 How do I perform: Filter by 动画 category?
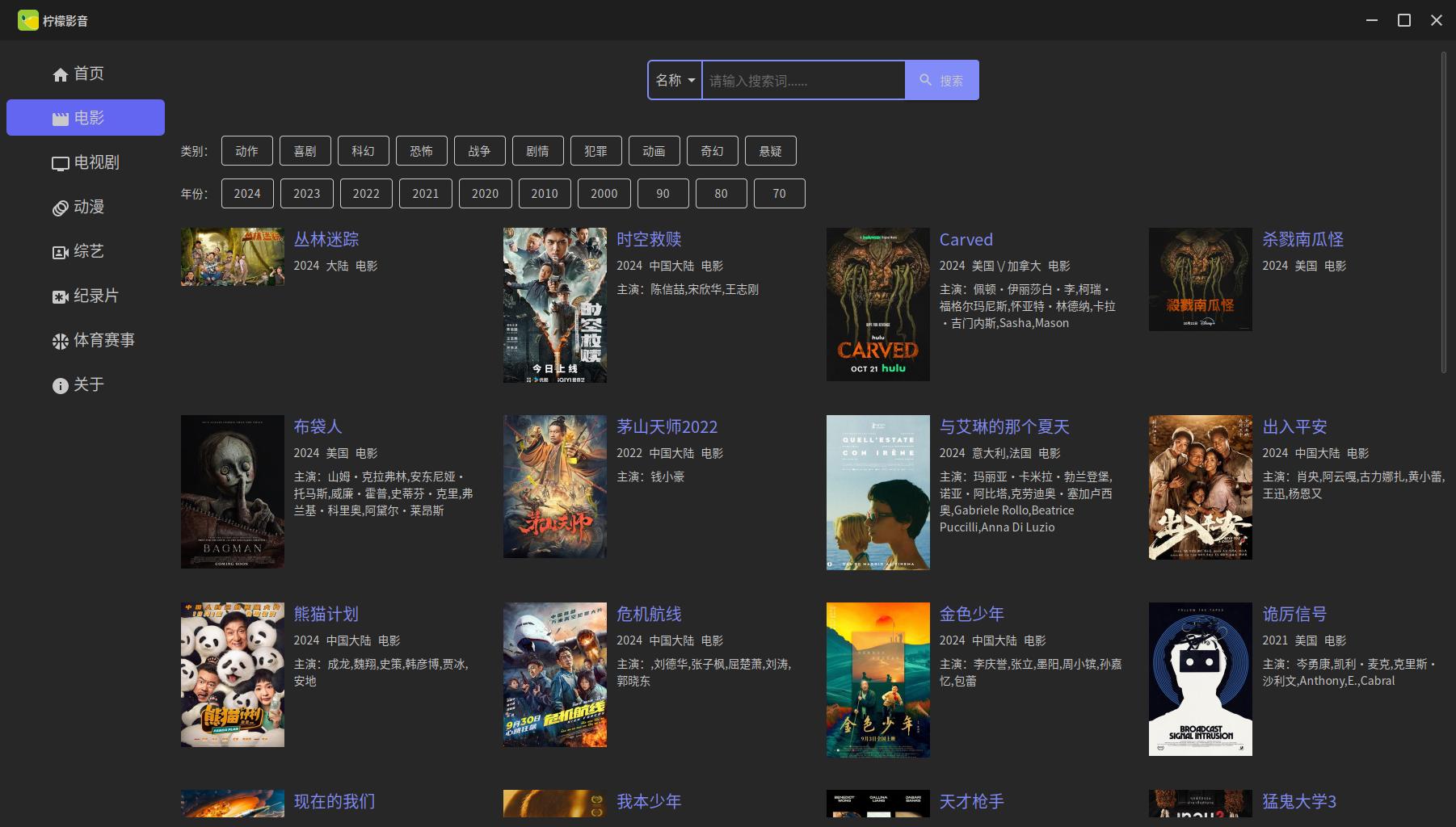pyautogui.click(x=654, y=151)
